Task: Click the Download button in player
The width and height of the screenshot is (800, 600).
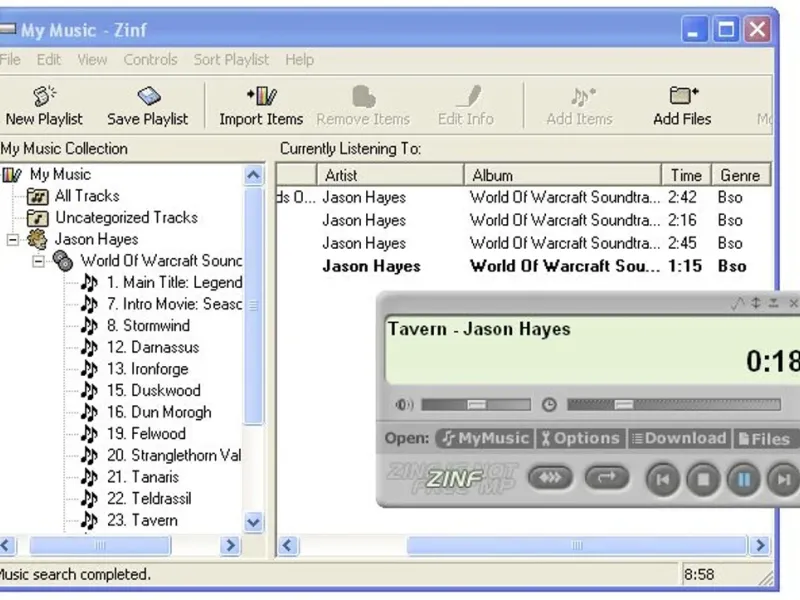Action: (x=679, y=438)
